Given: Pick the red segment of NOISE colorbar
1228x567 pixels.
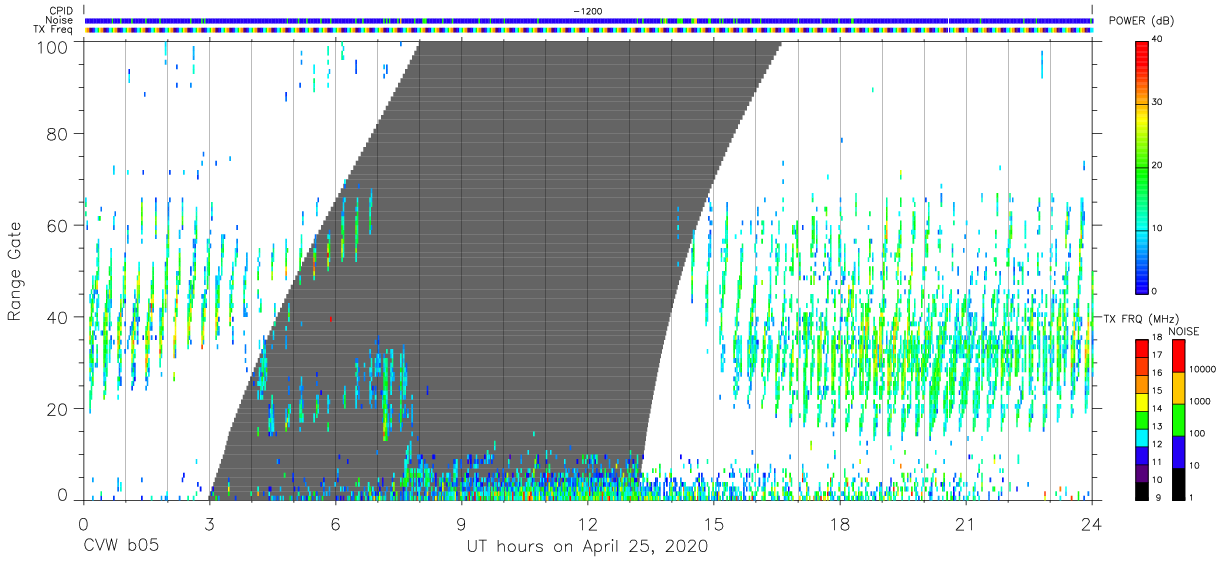Looking at the screenshot, I should tap(1179, 355).
